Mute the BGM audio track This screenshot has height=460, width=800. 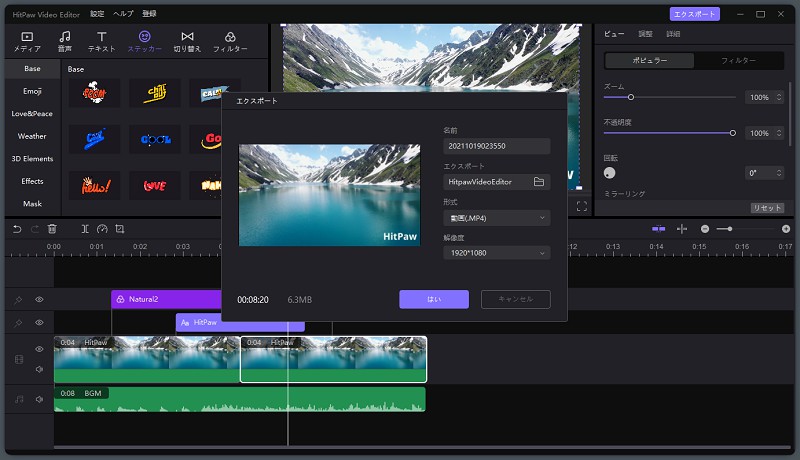tap(40, 399)
